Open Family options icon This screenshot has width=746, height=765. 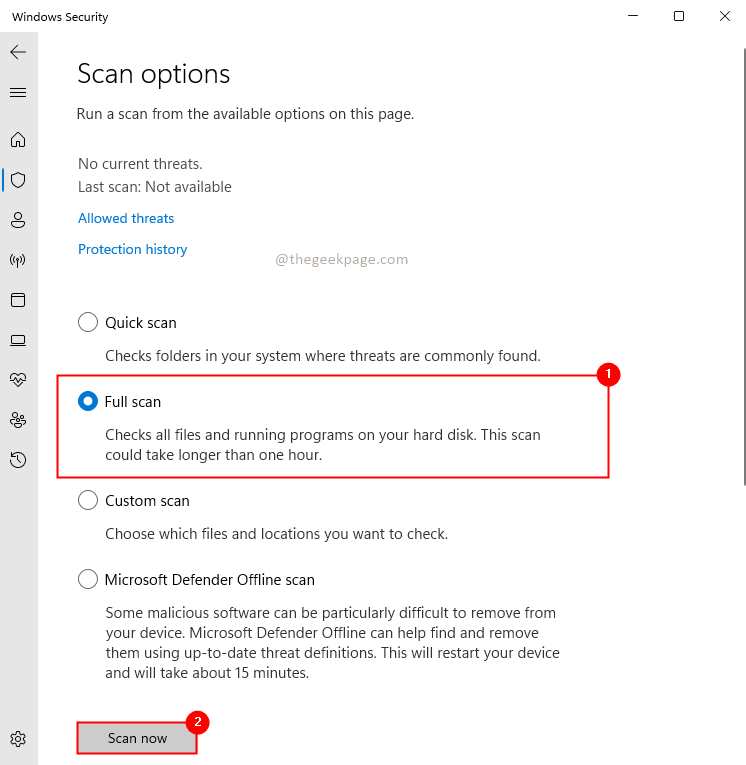(18, 420)
